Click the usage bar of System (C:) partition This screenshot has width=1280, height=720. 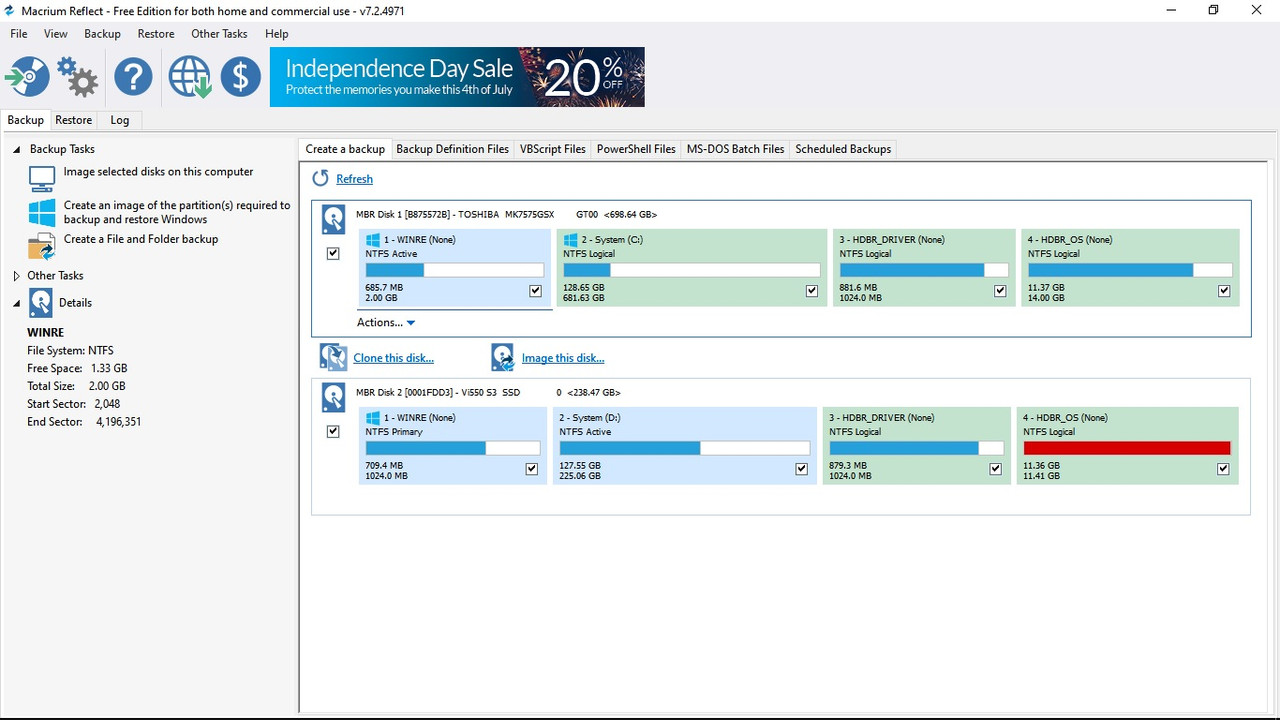[691, 270]
